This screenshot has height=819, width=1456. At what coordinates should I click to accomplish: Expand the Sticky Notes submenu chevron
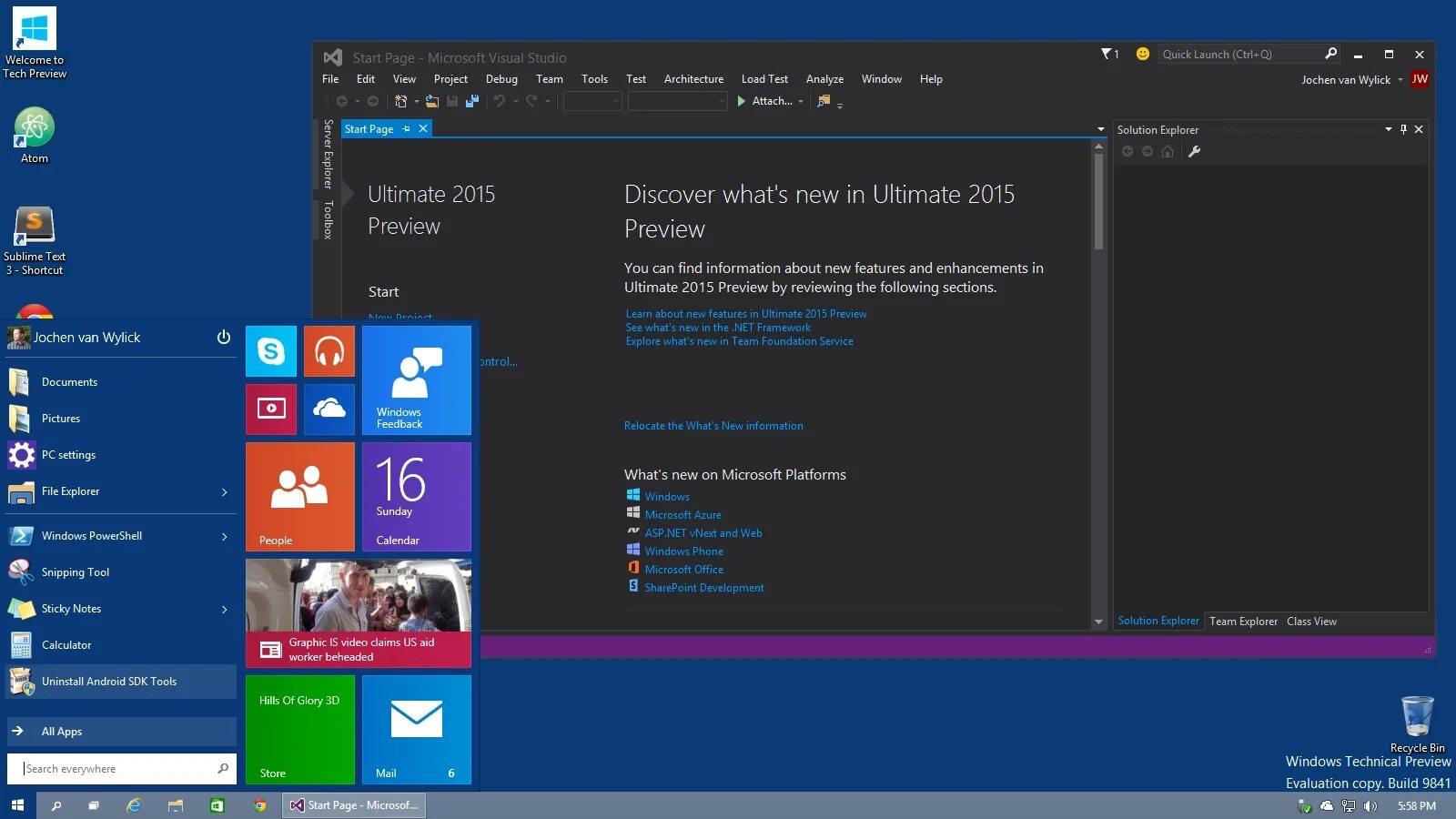coord(224,609)
